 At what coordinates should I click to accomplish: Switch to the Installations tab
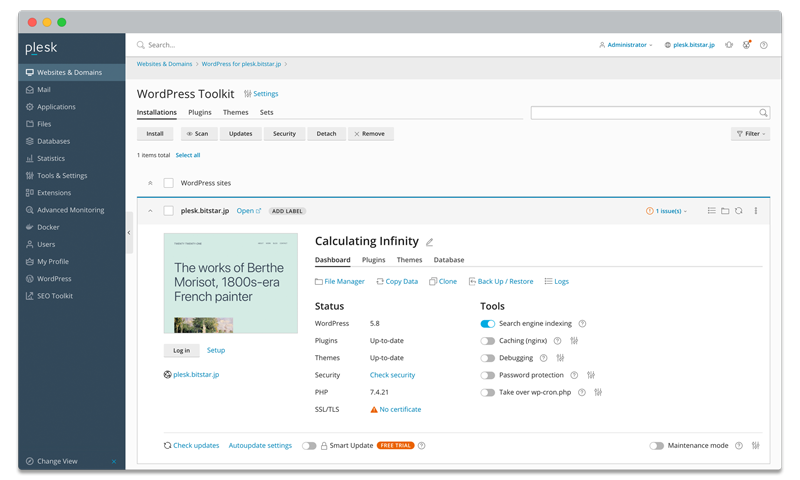tap(157, 112)
